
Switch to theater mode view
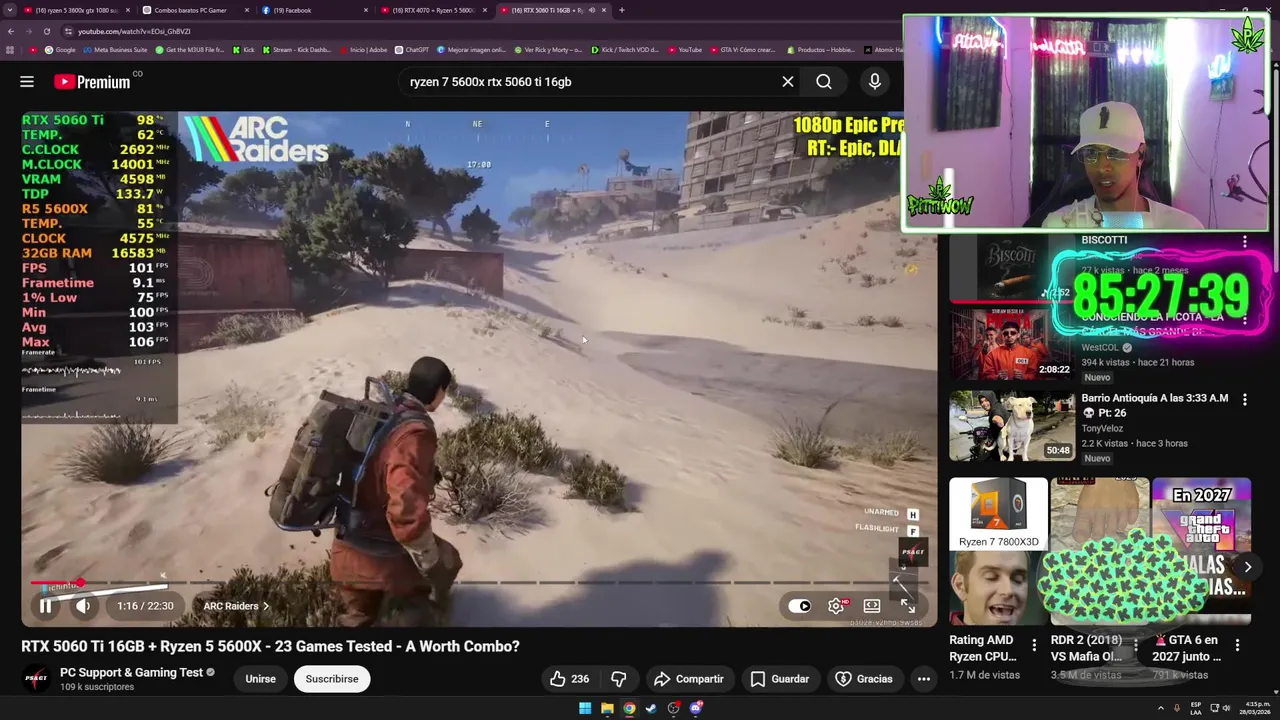pyautogui.click(x=872, y=606)
